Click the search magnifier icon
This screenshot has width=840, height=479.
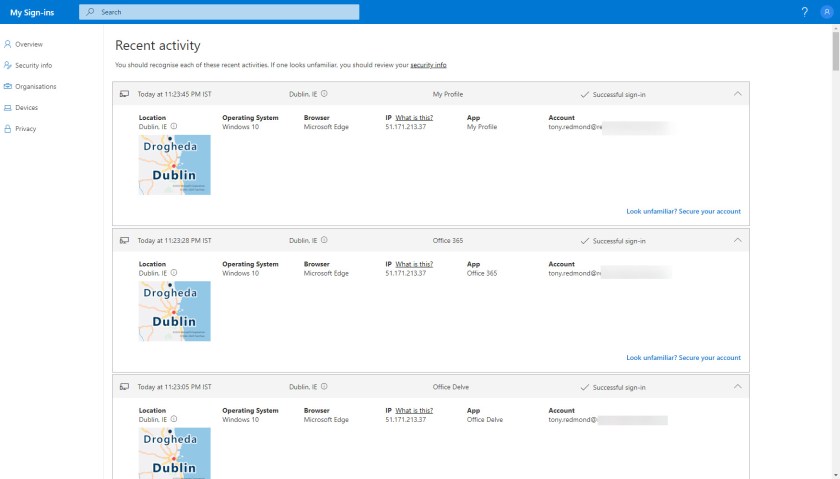(x=90, y=12)
